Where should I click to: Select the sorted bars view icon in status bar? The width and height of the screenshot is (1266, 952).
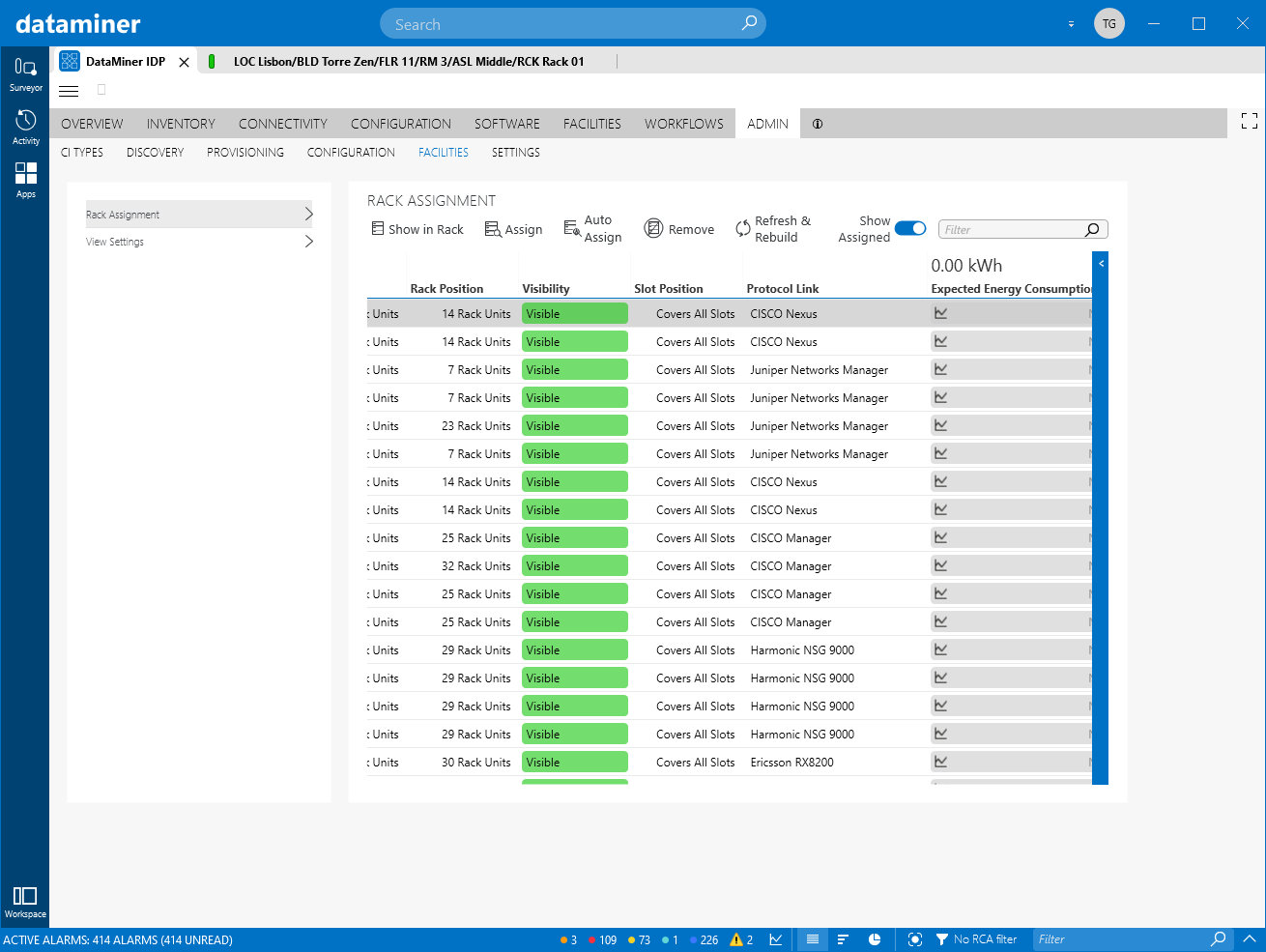point(843,939)
